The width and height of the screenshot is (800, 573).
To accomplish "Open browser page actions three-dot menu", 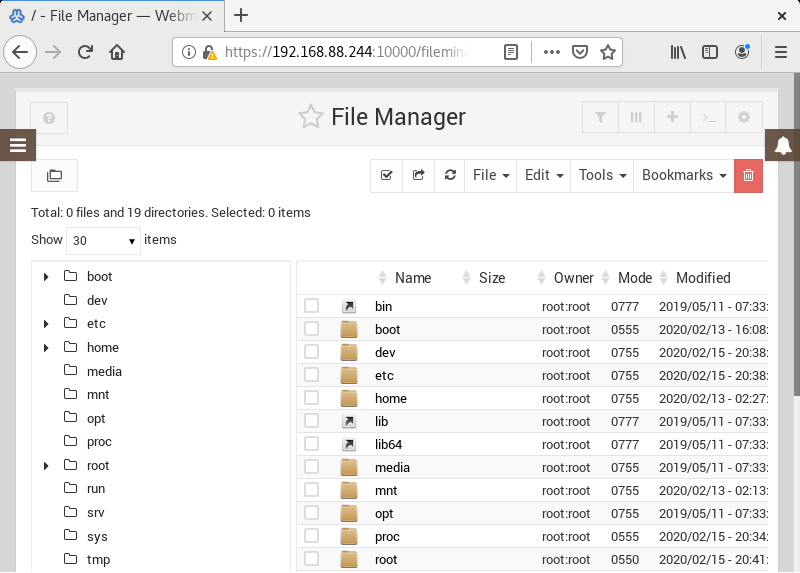I will tap(552, 52).
